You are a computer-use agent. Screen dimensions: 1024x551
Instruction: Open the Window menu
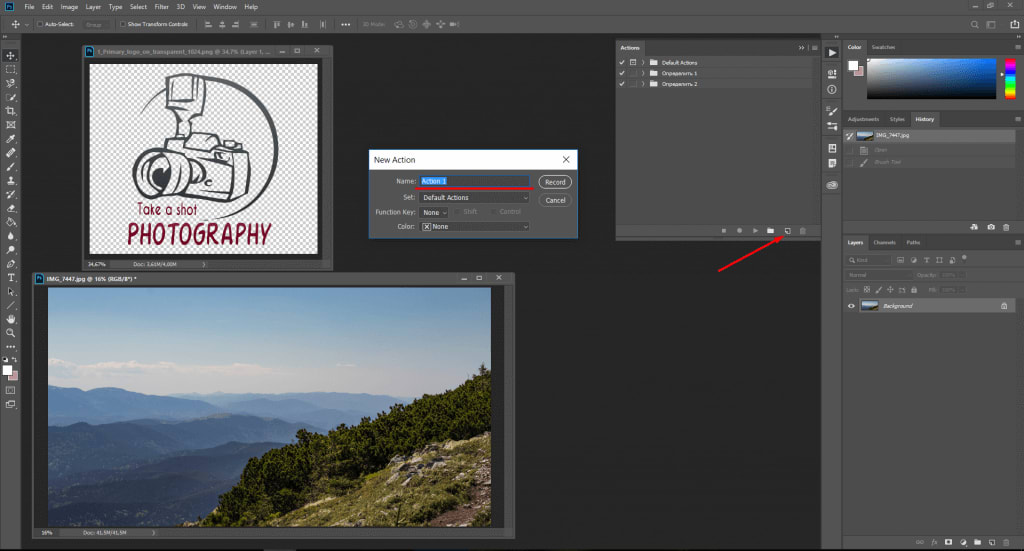click(x=225, y=7)
